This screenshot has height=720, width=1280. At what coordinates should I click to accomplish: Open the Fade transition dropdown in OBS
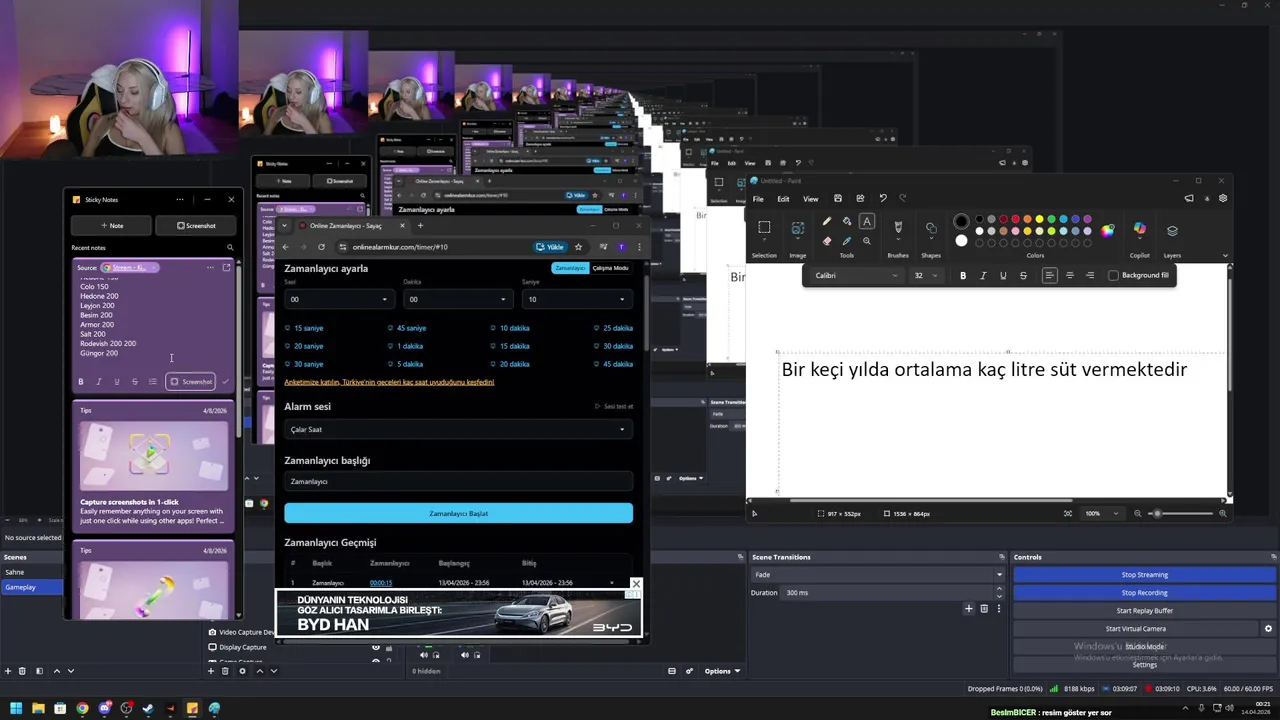[x=877, y=575]
